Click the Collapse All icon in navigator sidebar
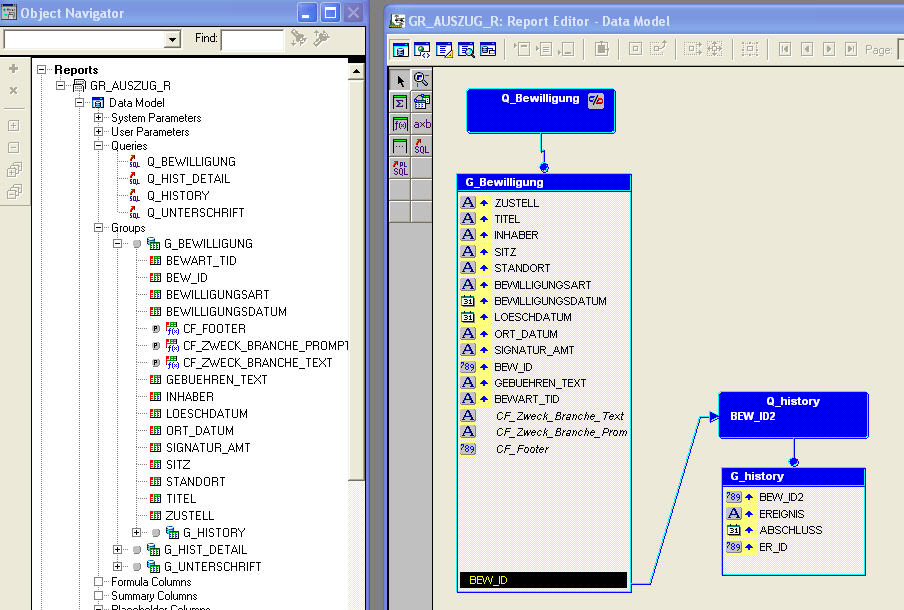904x610 pixels. tap(14, 191)
